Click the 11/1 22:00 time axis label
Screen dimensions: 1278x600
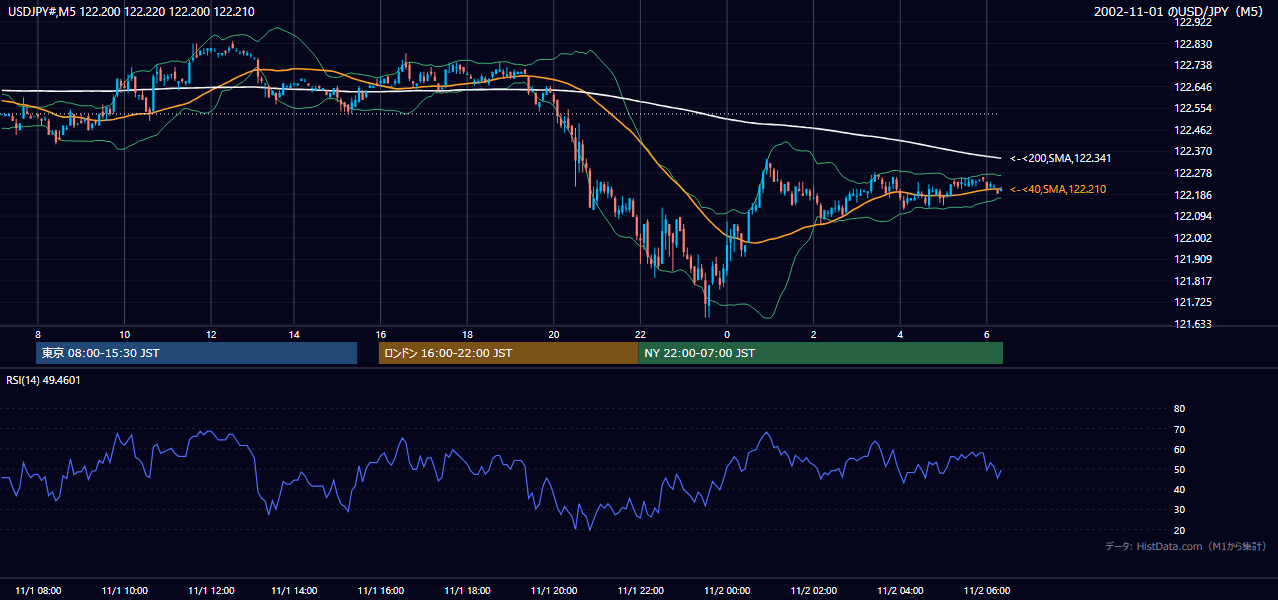(641, 590)
